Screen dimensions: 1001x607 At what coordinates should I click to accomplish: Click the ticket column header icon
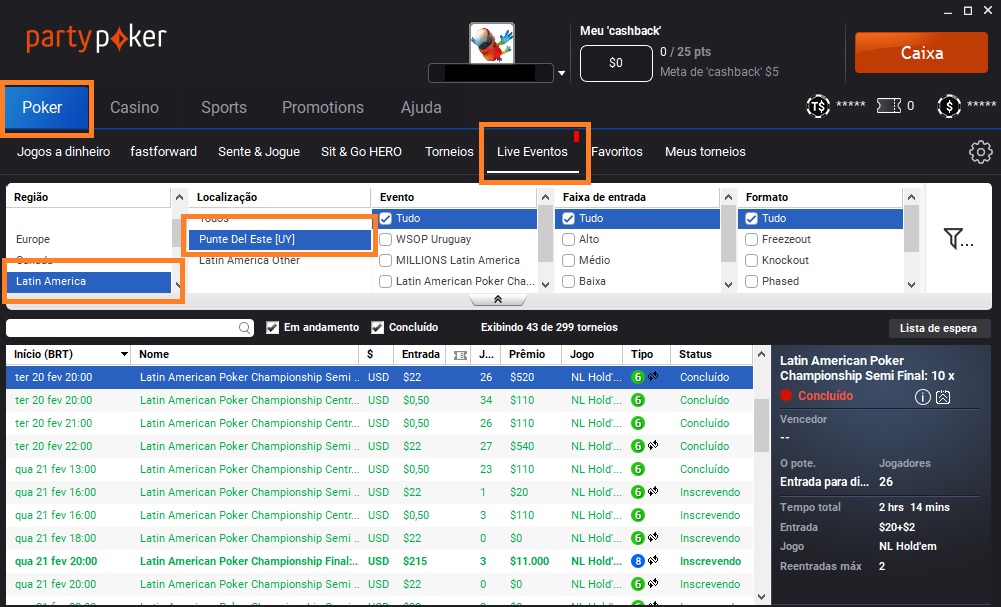[460, 355]
